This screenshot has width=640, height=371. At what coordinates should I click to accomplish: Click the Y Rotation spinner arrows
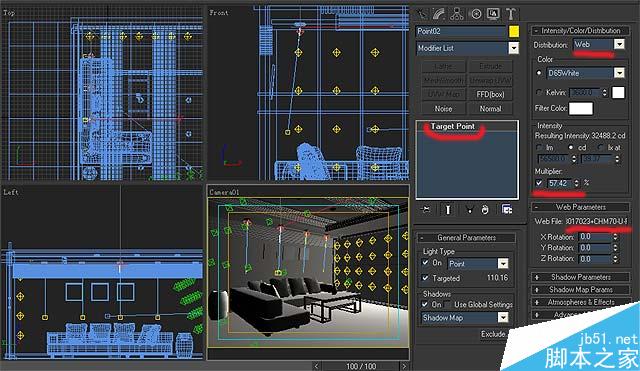616,248
